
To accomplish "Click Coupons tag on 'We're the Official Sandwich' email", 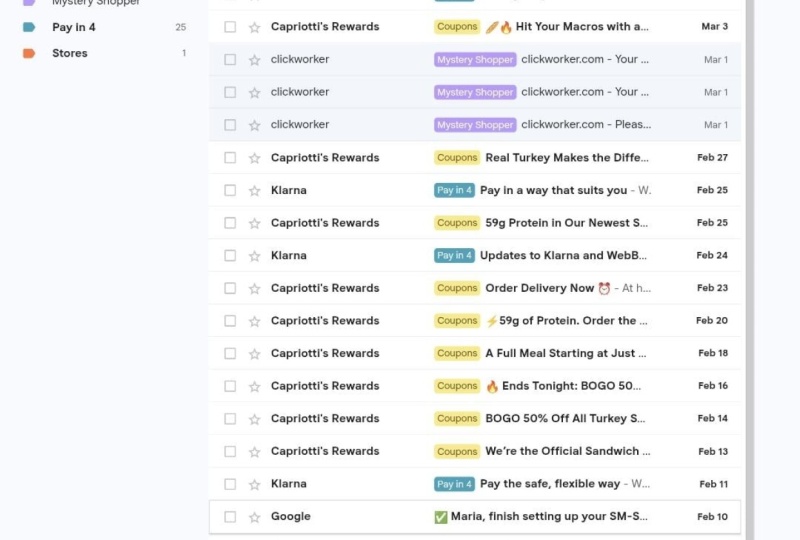I will click(457, 451).
